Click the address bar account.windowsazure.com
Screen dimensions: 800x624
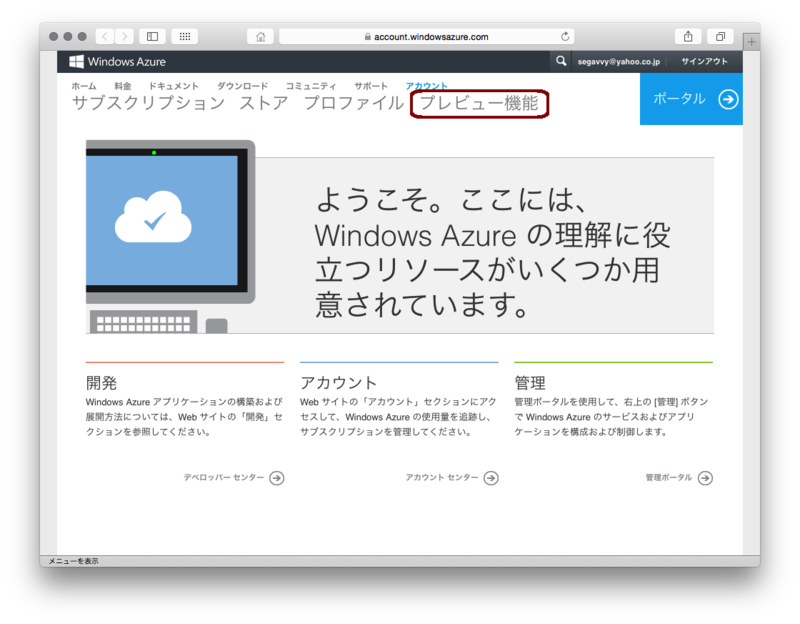[x=427, y=36]
